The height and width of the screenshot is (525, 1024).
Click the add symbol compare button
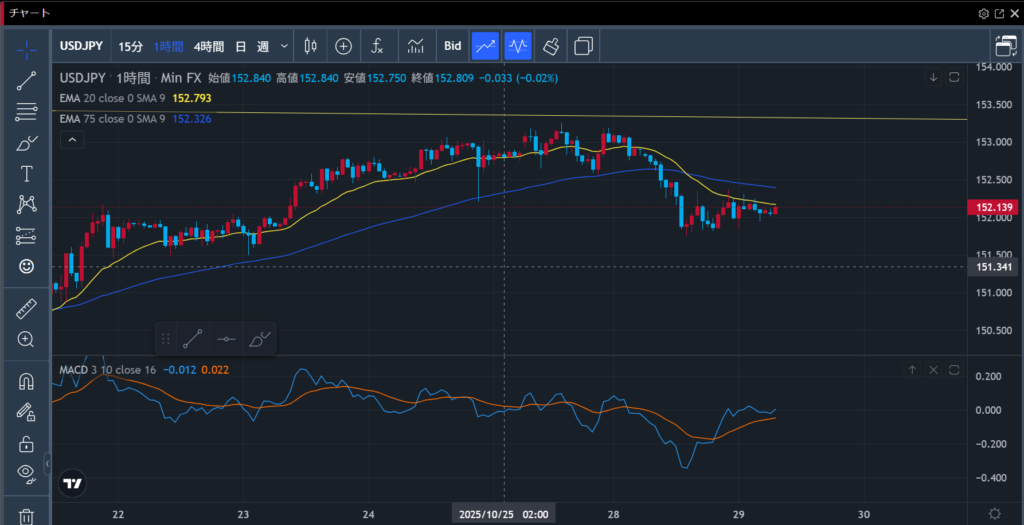point(343,46)
